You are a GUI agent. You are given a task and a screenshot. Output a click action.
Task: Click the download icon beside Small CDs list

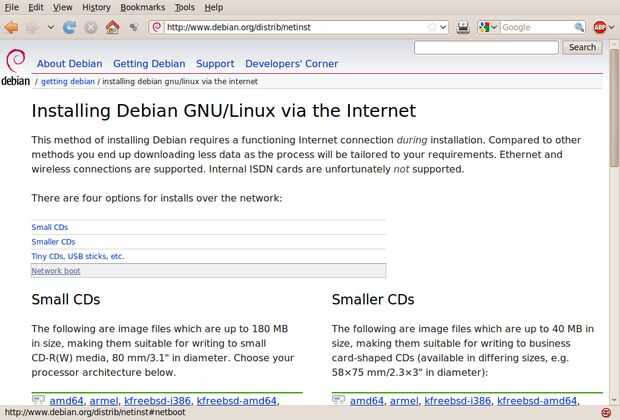[38, 399]
